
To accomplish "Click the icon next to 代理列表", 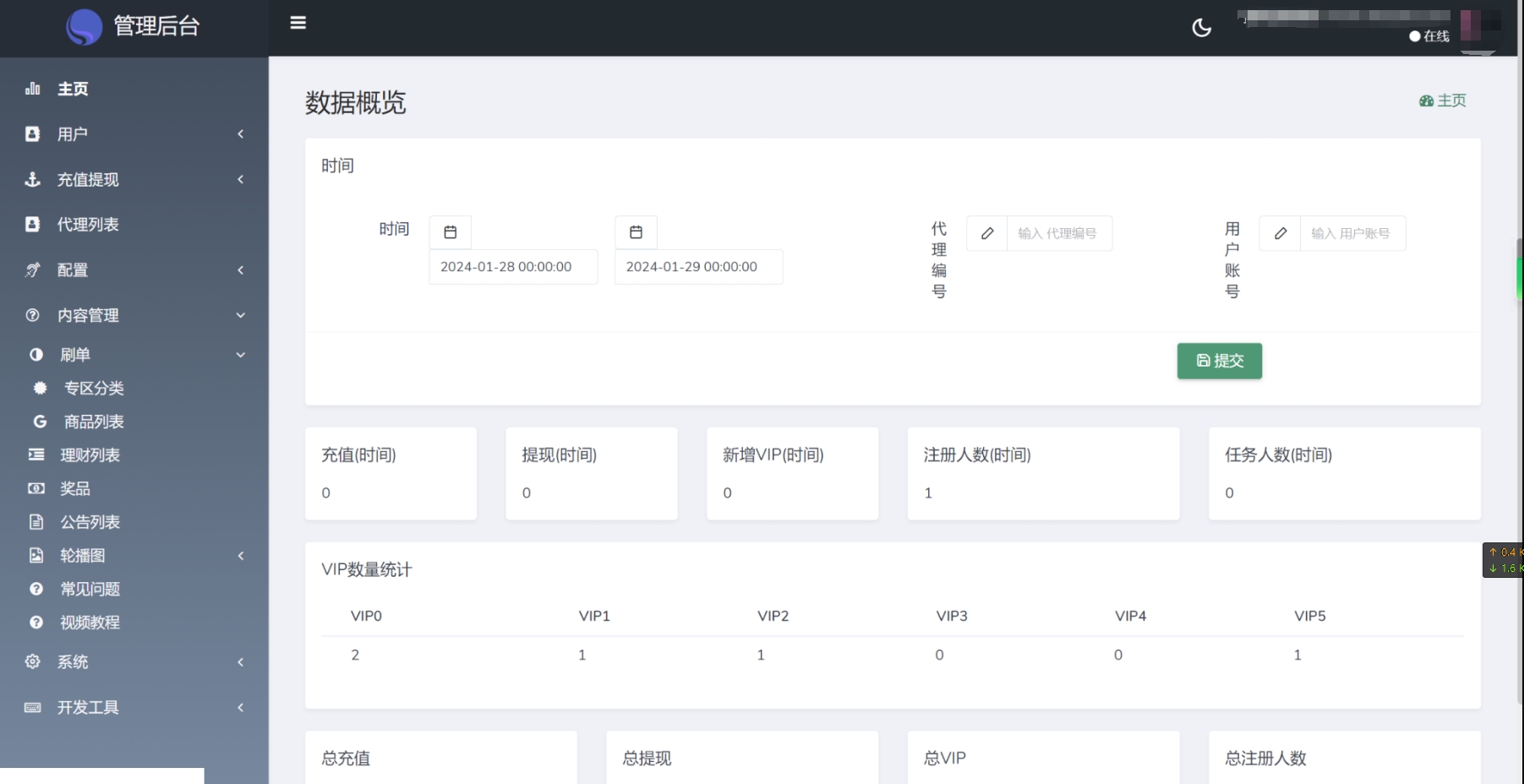I will coord(32,224).
